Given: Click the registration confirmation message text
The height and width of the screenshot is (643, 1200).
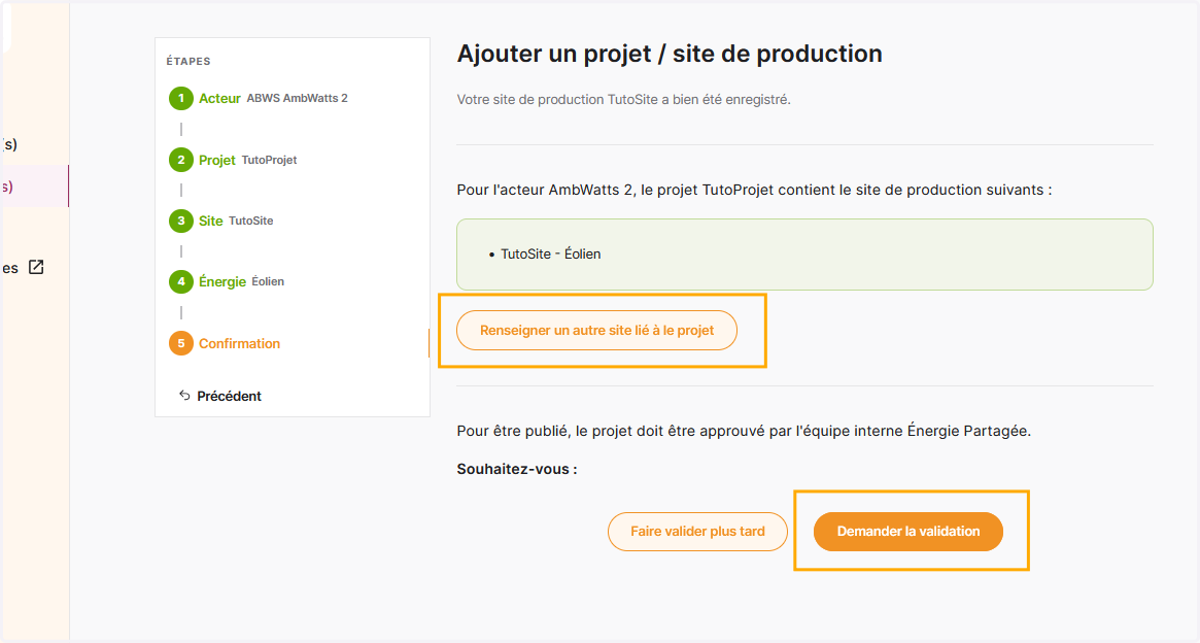Looking at the screenshot, I should click(624, 100).
